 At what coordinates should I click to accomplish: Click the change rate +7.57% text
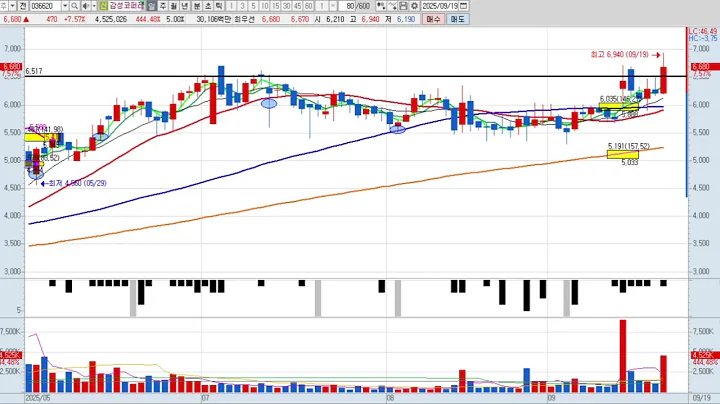[74, 19]
